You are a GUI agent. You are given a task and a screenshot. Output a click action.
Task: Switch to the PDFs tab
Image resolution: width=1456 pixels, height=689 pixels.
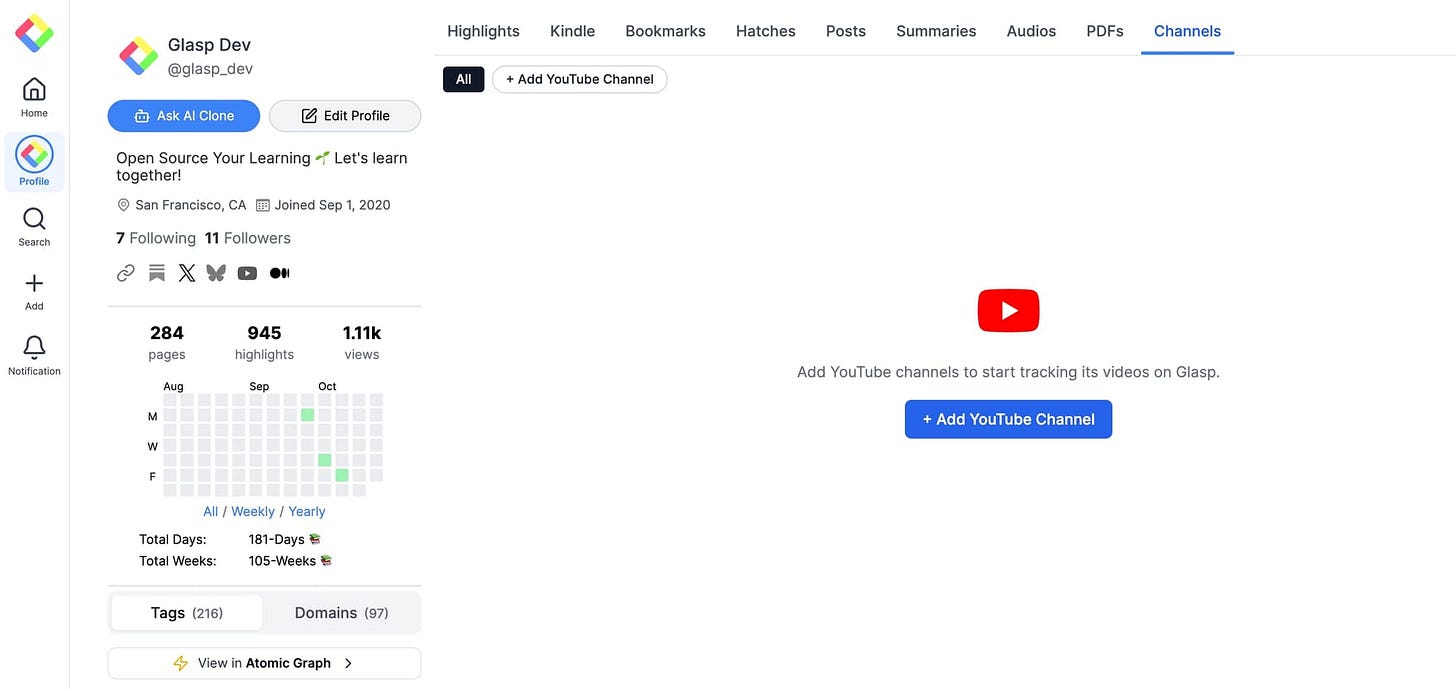(1105, 31)
